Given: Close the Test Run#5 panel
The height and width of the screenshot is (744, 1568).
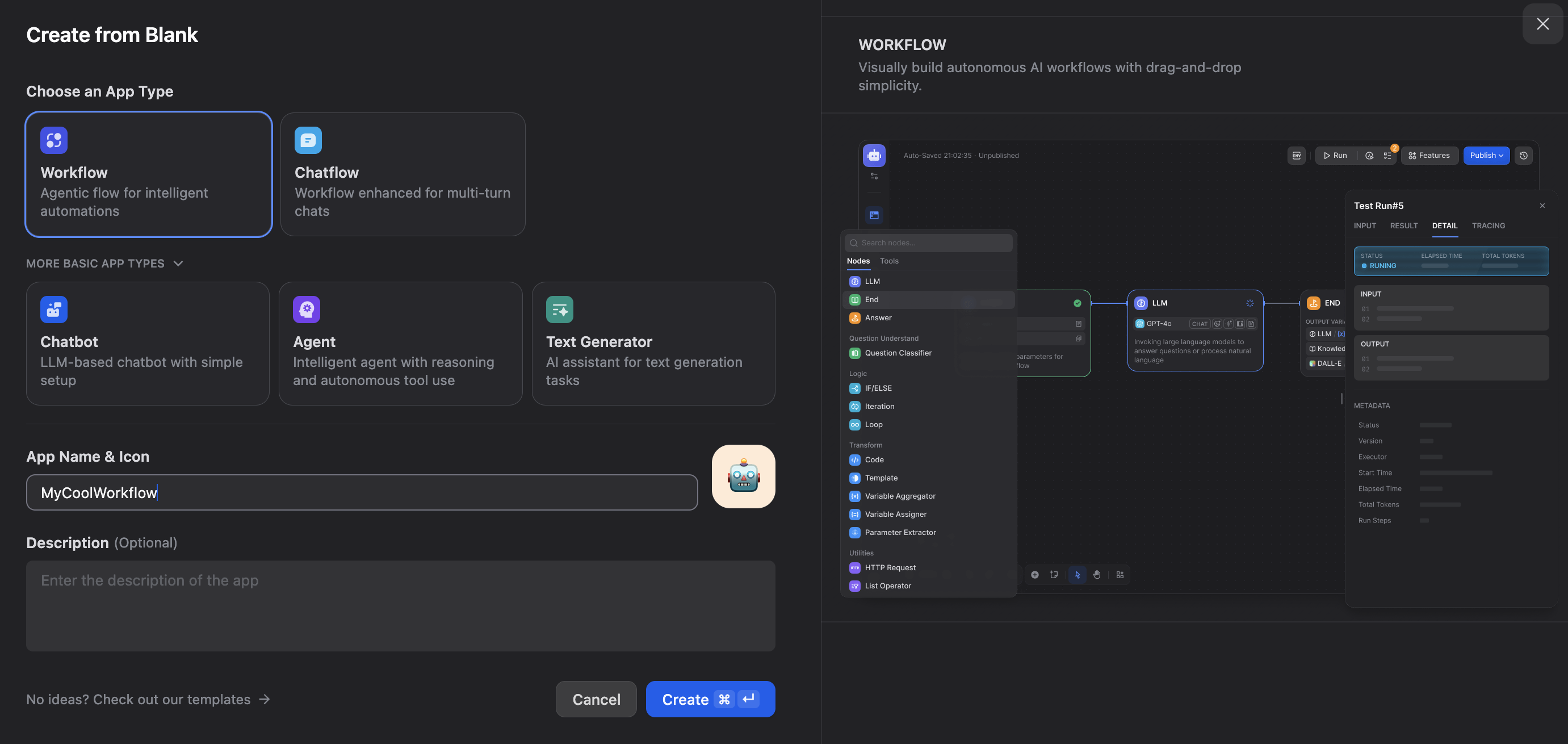Looking at the screenshot, I should (x=1542, y=206).
